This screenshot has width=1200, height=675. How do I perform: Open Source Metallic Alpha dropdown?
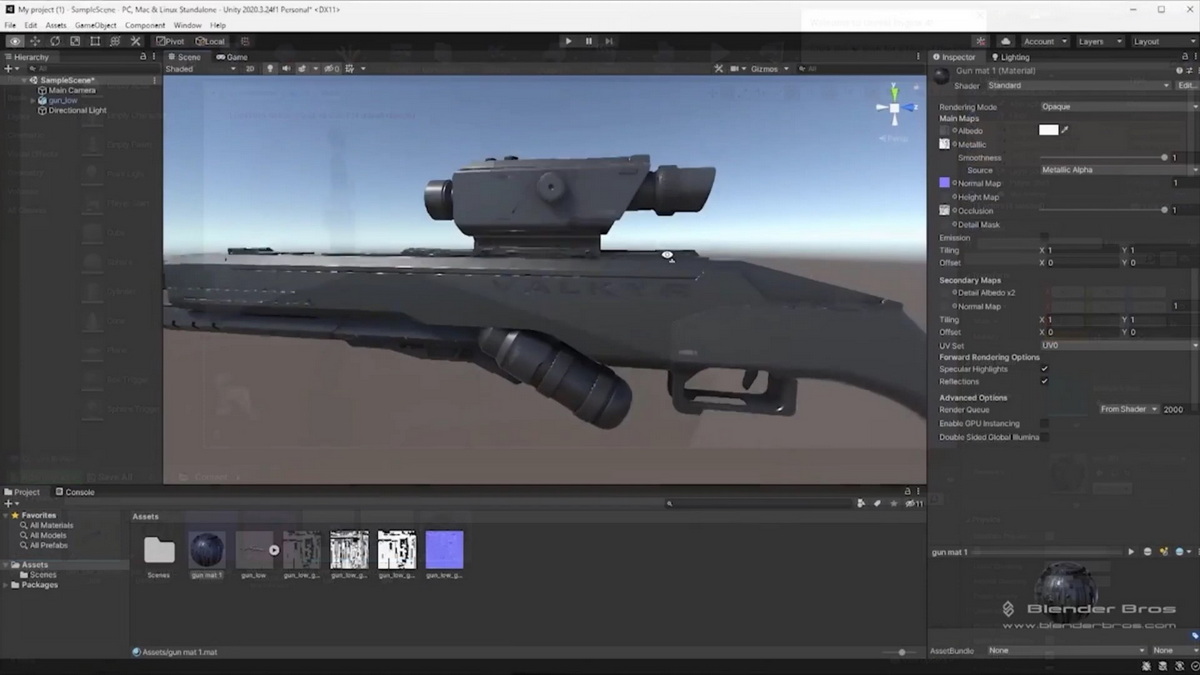[1118, 170]
